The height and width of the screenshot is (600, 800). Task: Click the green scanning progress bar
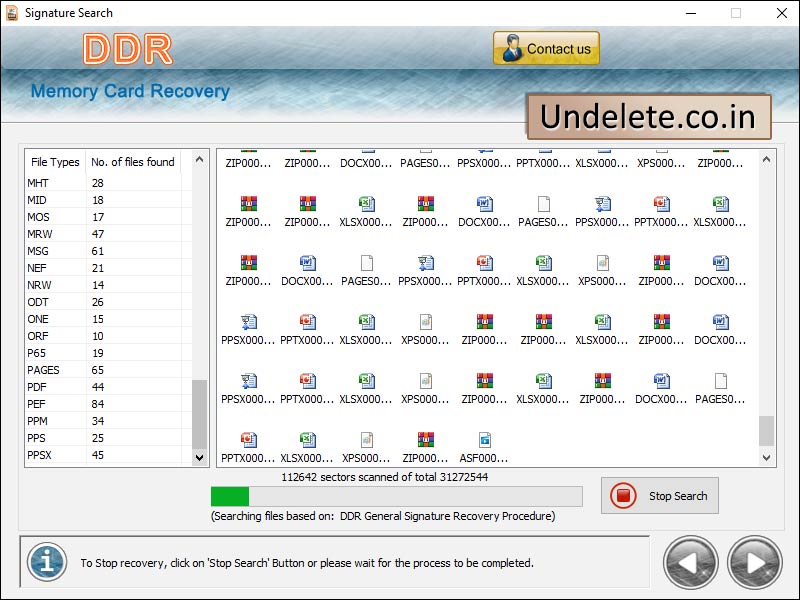[230, 495]
